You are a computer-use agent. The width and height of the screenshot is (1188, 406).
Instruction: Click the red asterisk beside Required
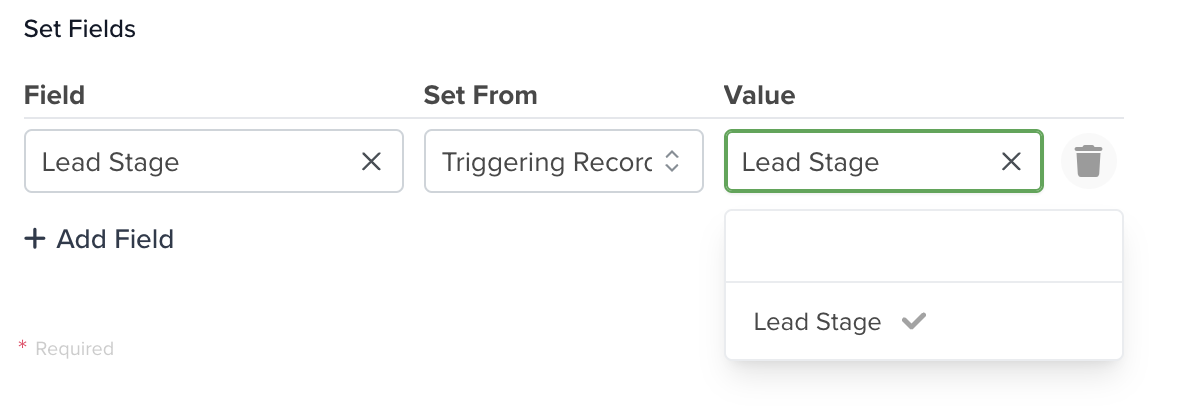(x=22, y=347)
